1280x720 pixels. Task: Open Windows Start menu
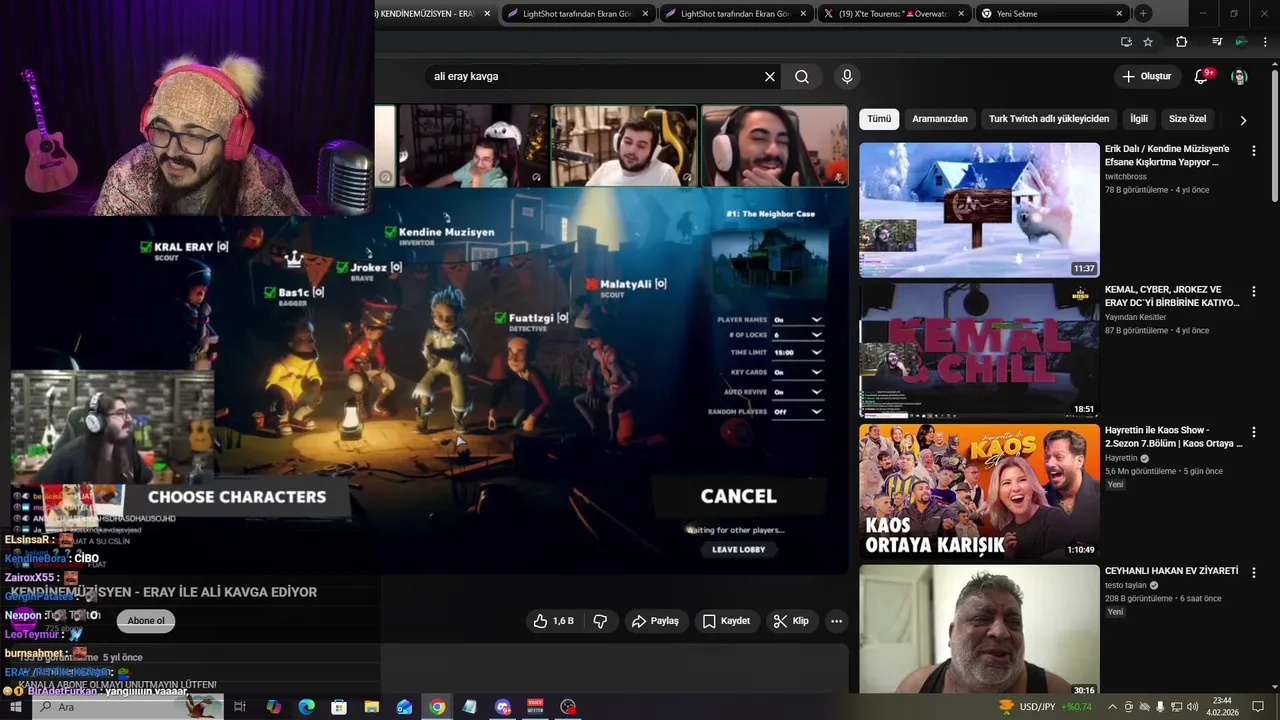click(x=16, y=707)
